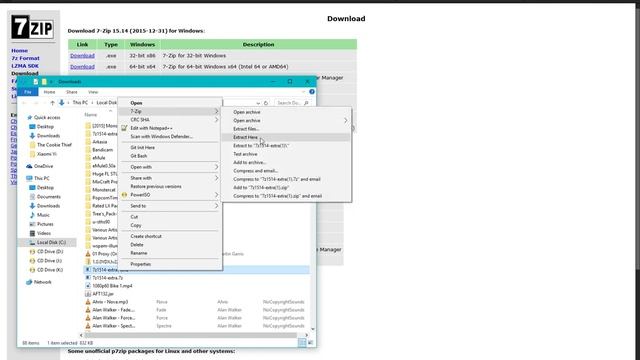This screenshot has width=640, height=360.
Task: Select Properties in context menu
Action: click(x=170, y=264)
